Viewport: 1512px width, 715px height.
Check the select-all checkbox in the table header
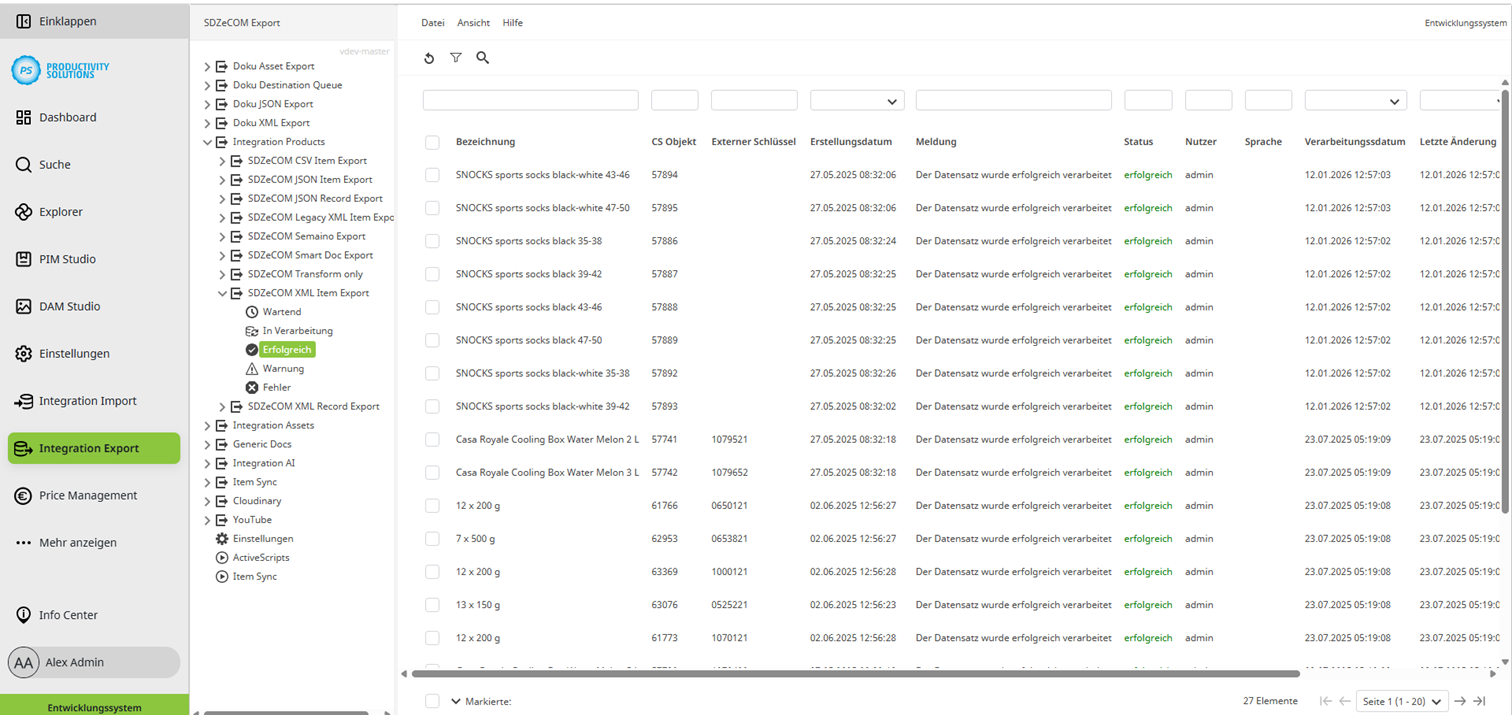[432, 142]
